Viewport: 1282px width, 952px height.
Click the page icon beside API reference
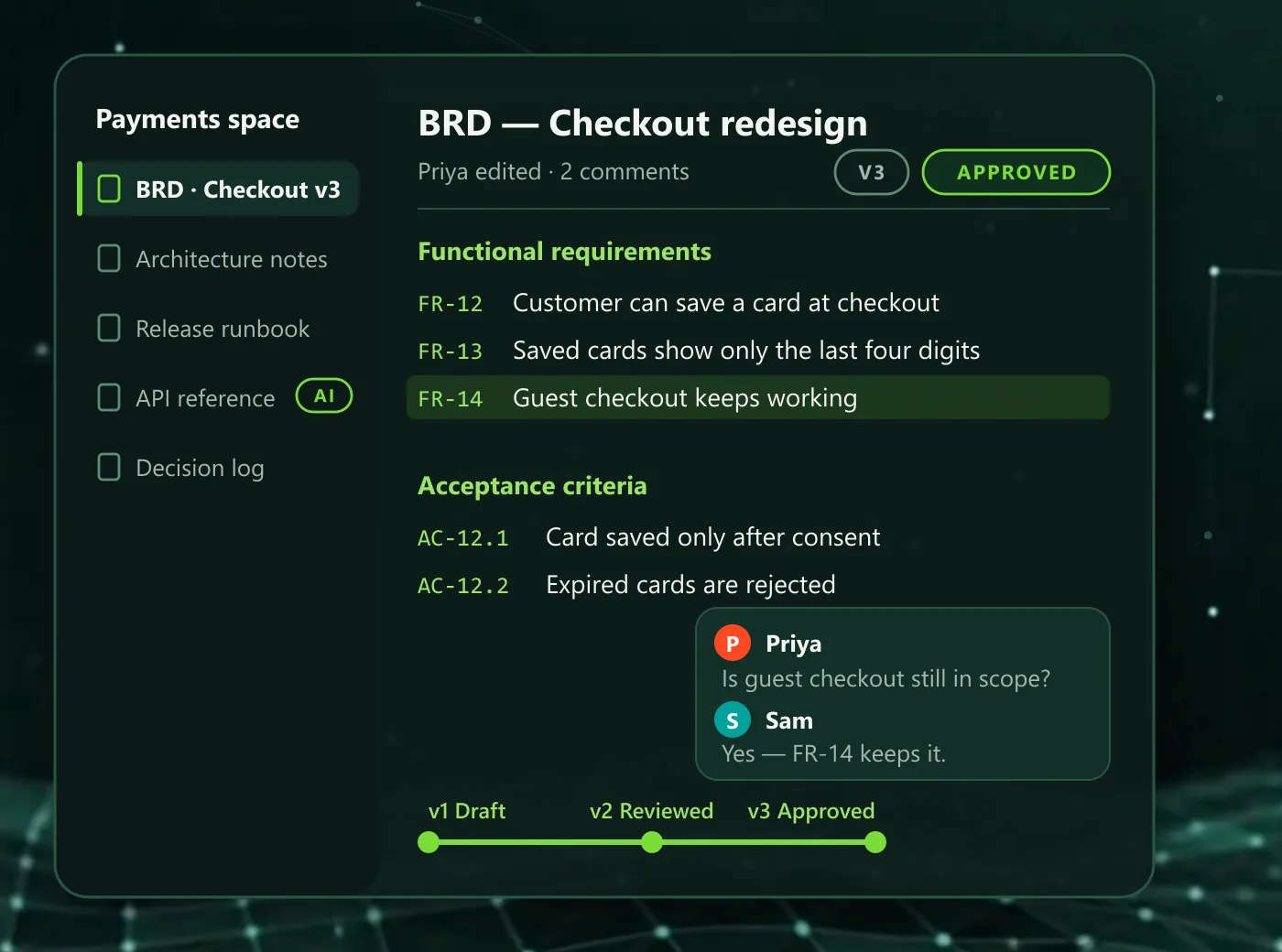click(x=109, y=397)
